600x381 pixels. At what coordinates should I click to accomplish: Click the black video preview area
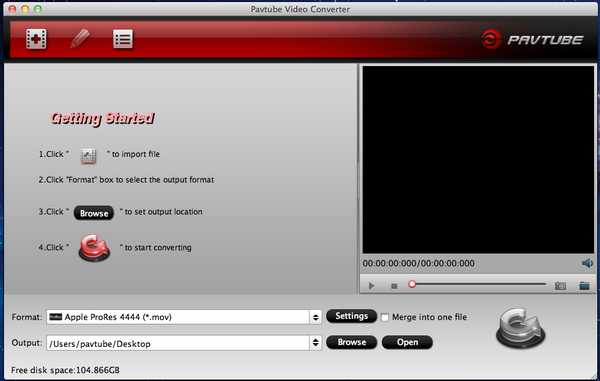[478, 160]
